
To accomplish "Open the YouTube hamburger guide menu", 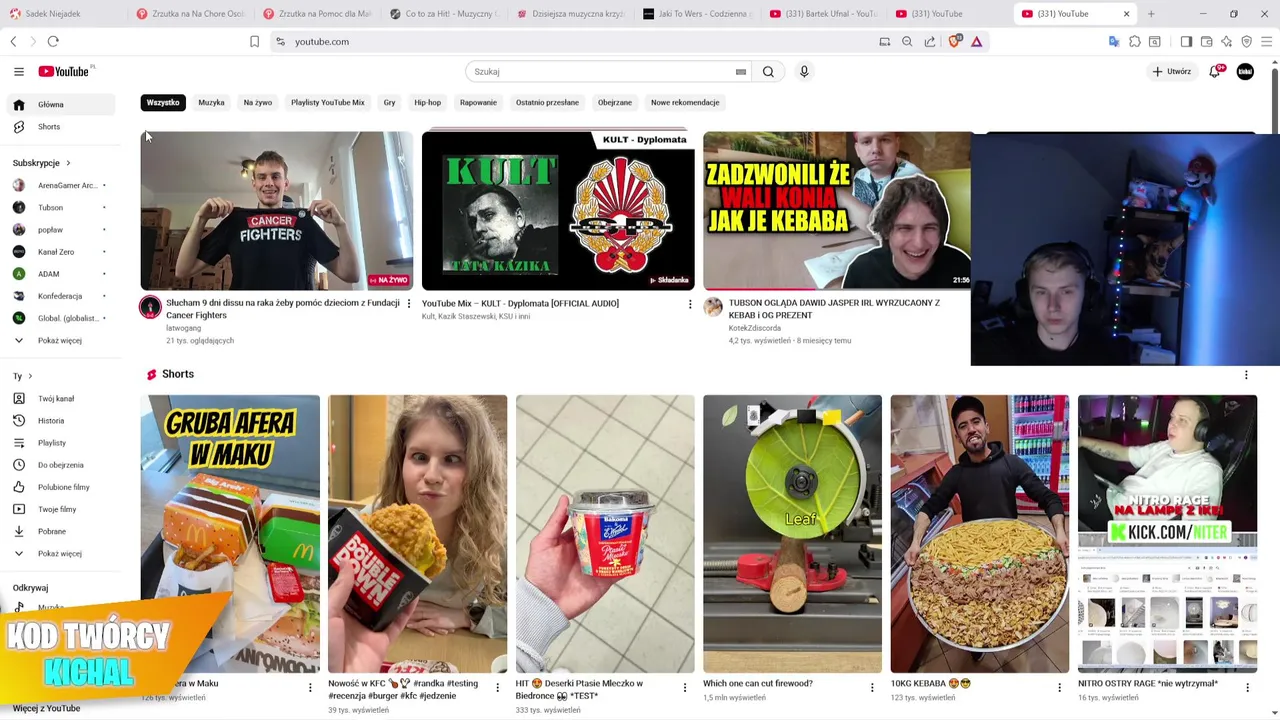I will [18, 71].
